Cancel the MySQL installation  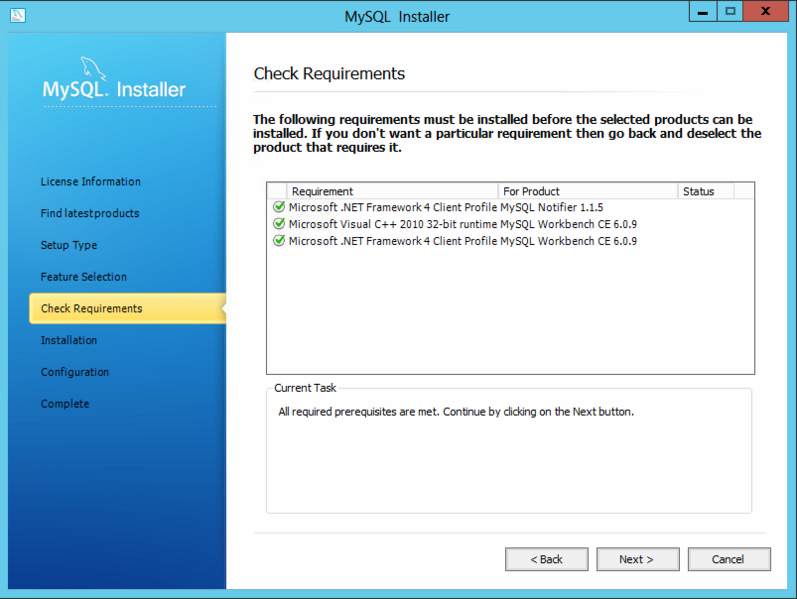pyautogui.click(x=729, y=559)
